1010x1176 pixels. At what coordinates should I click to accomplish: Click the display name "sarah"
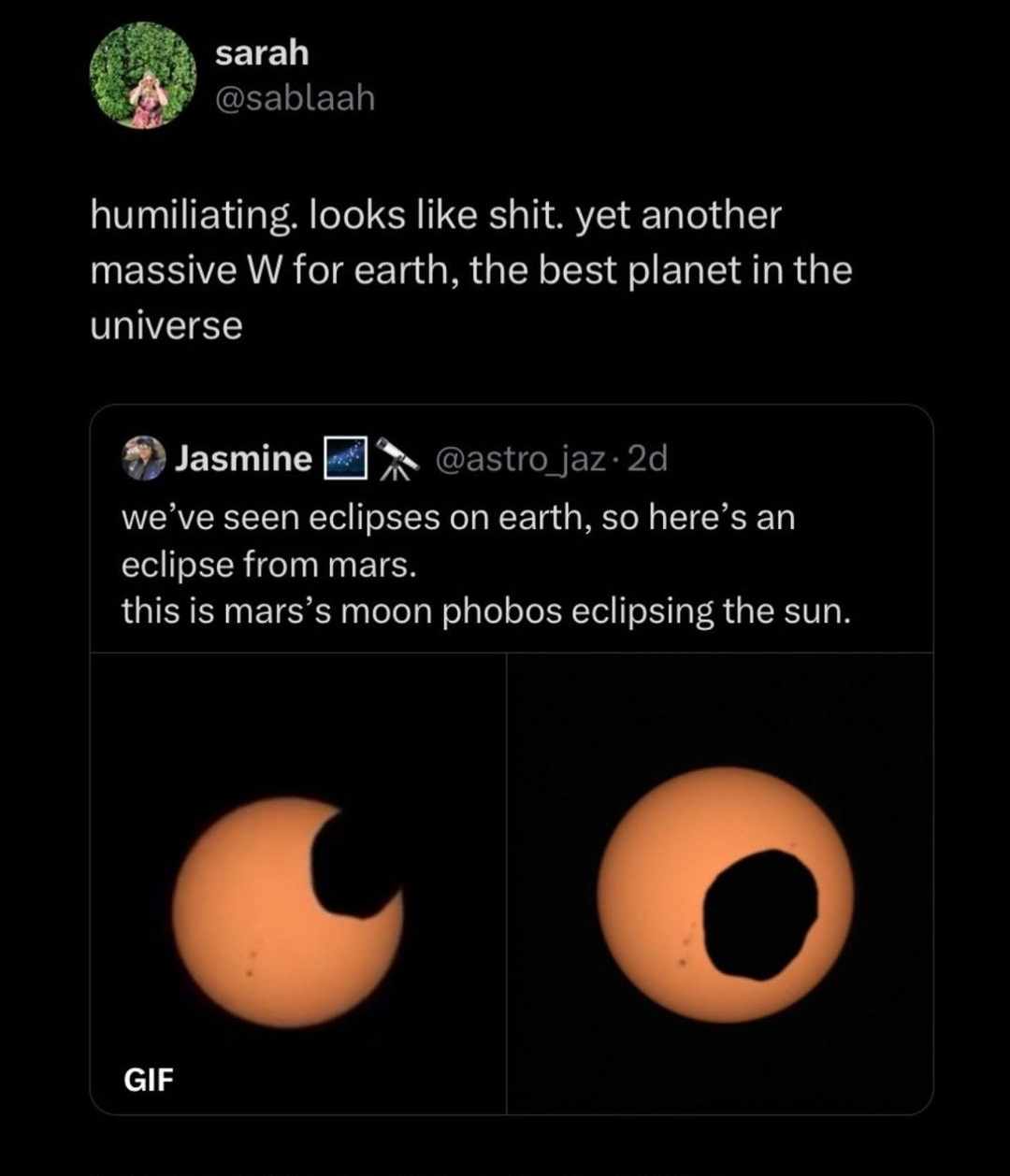[x=262, y=53]
